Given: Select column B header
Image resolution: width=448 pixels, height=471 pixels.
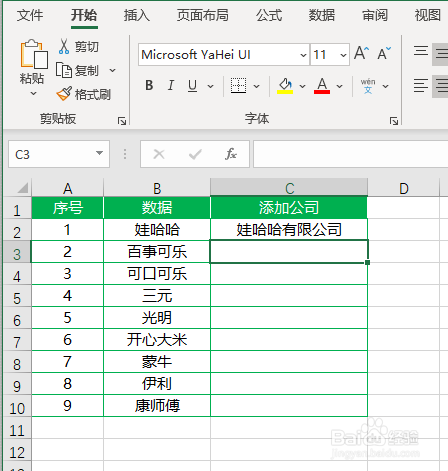Looking at the screenshot, I should coord(157,188).
